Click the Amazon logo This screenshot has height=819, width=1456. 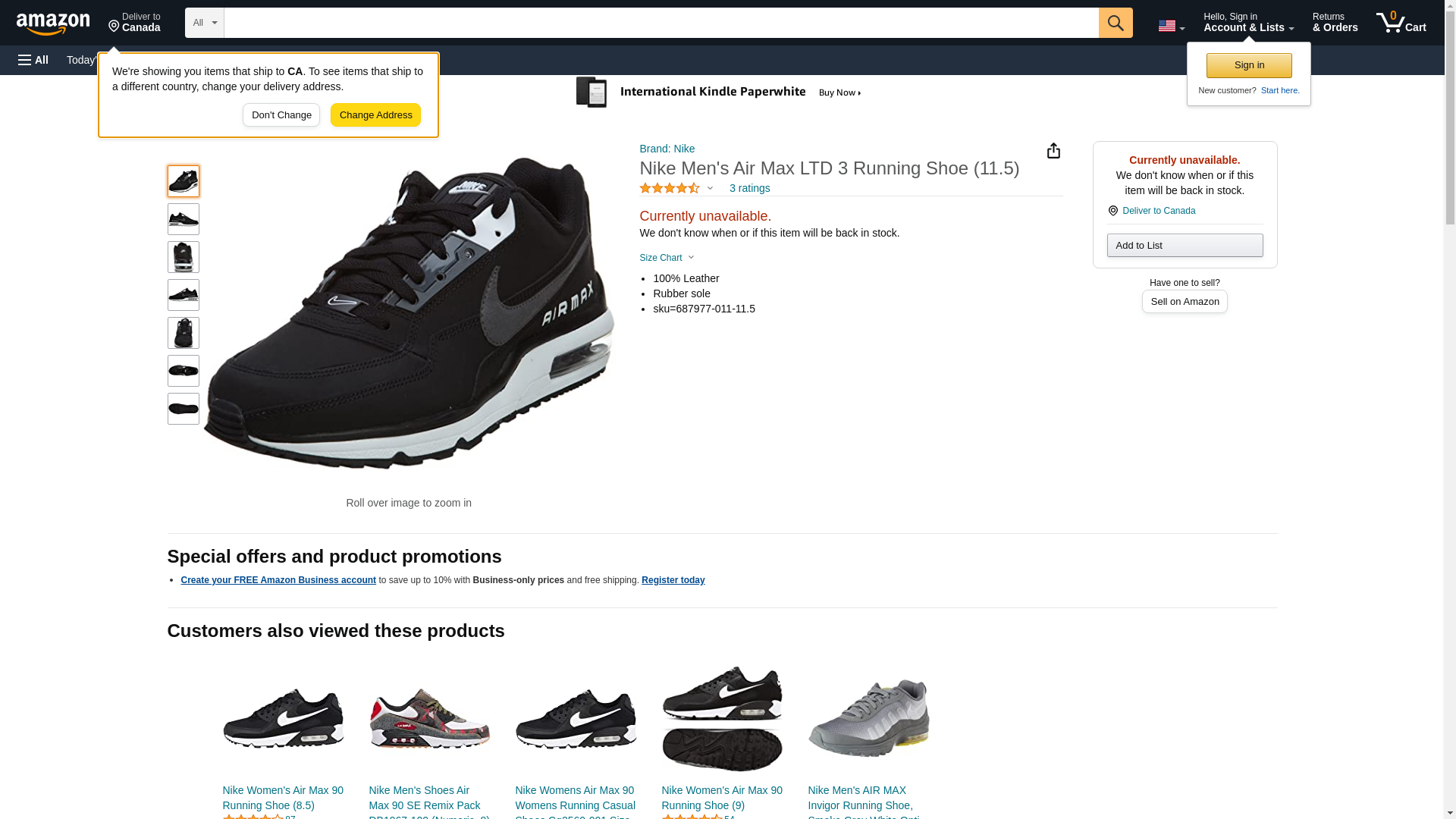(x=53, y=24)
